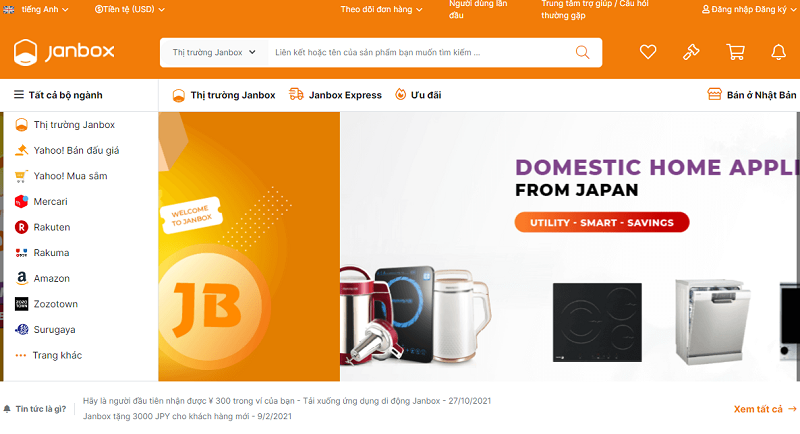Open the auction gavel icon
Viewport: 800px width, 434px height.
[x=691, y=52]
